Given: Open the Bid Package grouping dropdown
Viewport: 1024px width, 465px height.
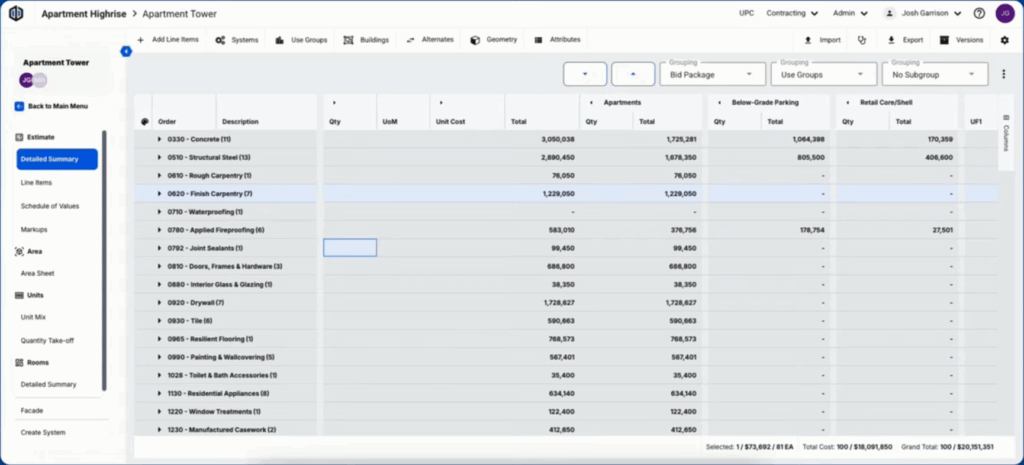Looking at the screenshot, I should click(x=711, y=74).
